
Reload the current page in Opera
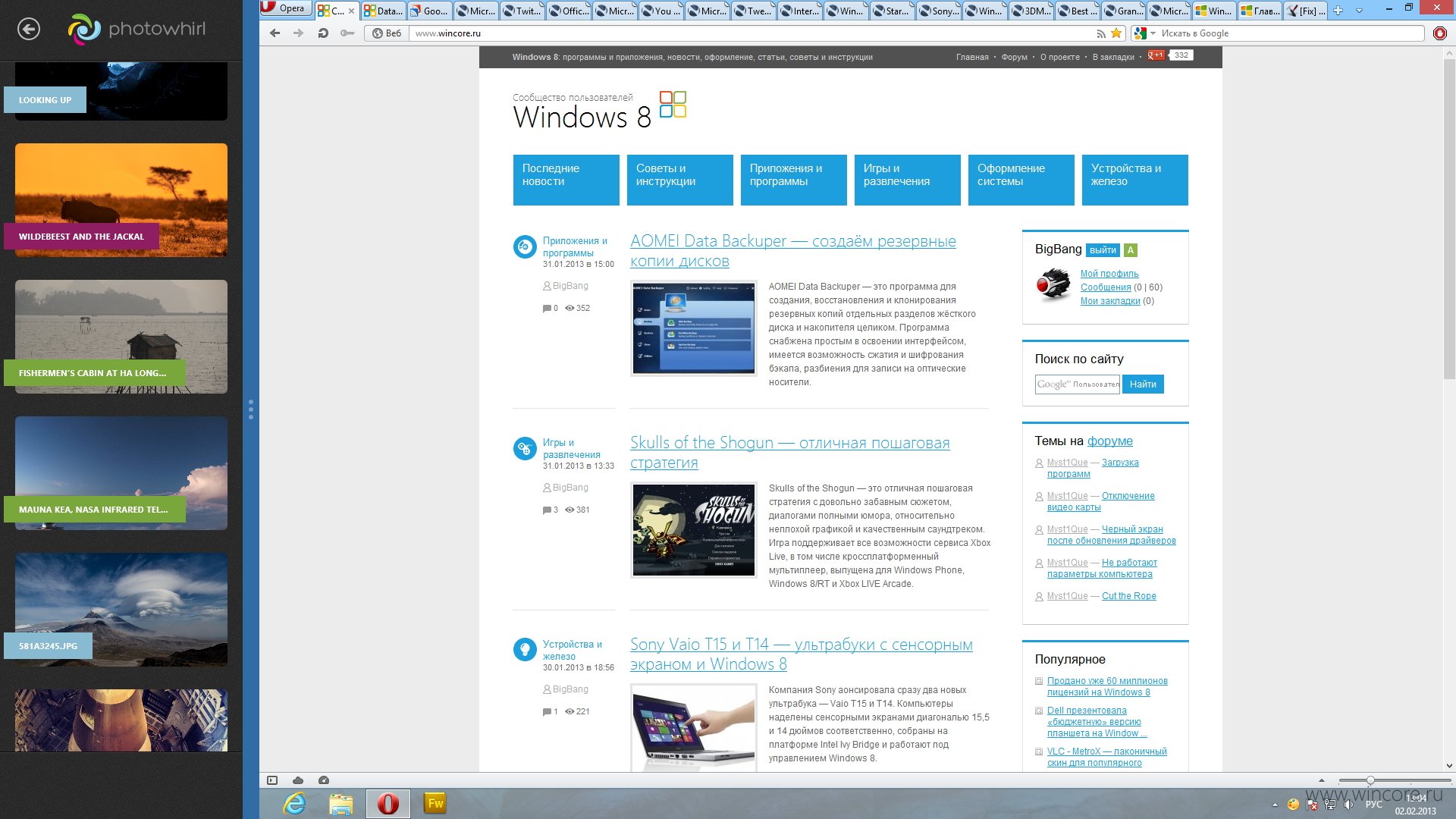pos(323,33)
